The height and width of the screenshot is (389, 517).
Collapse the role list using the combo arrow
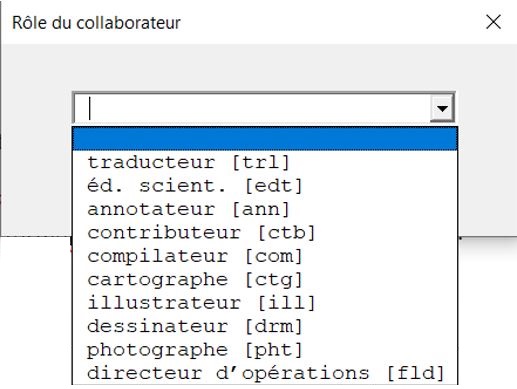[x=442, y=108]
